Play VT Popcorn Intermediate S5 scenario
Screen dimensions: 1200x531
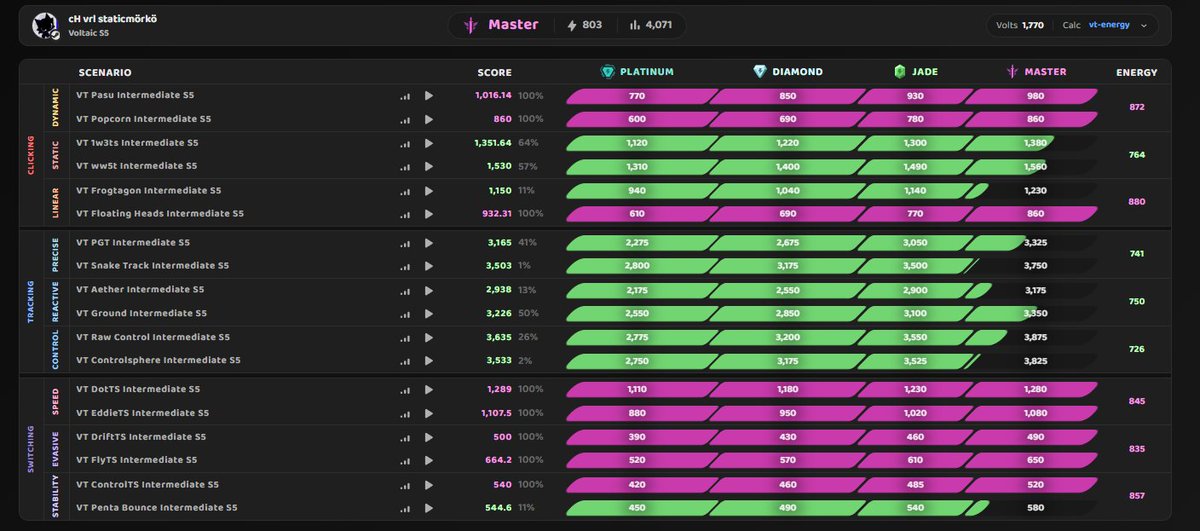(x=429, y=119)
